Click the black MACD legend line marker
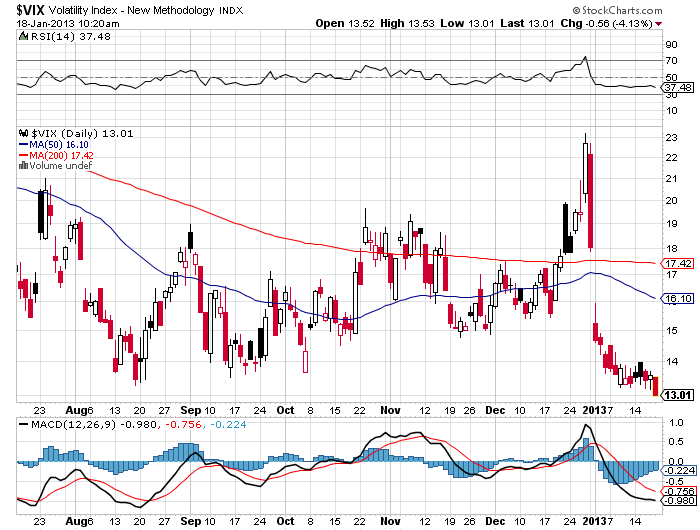Viewport: 700px width, 530px height. coord(24,424)
